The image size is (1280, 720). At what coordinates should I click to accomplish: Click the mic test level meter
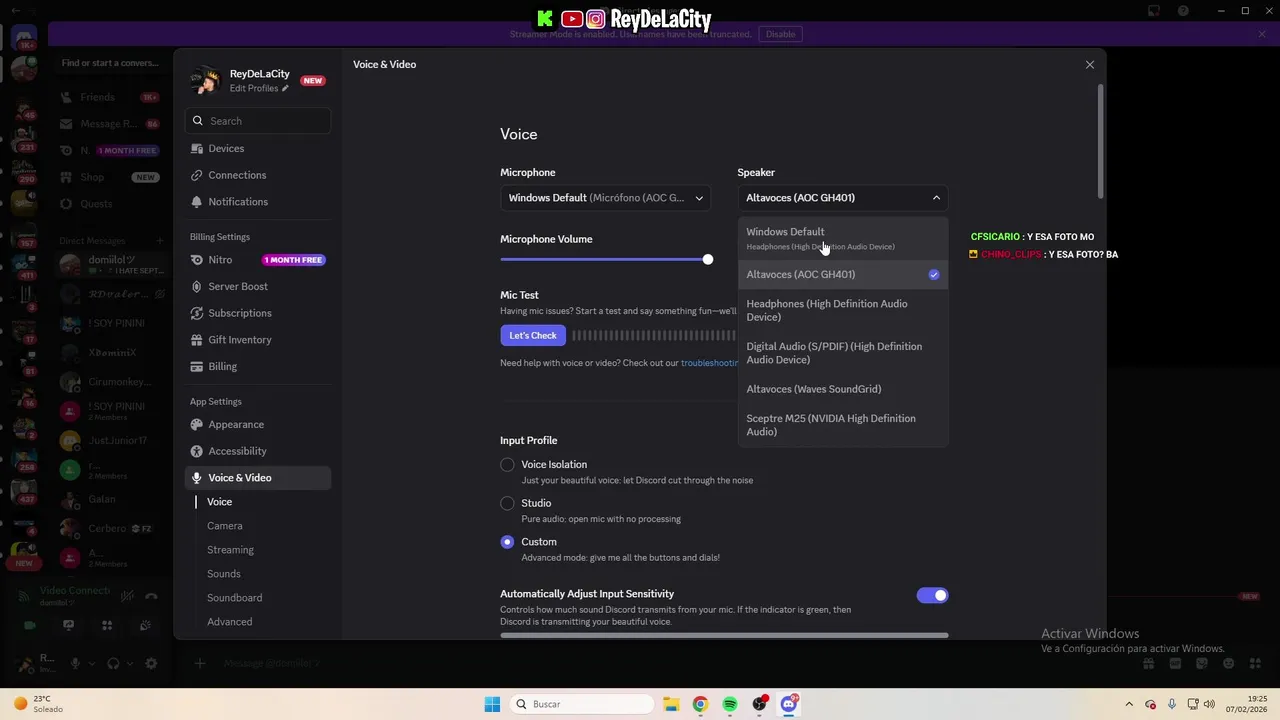(654, 336)
